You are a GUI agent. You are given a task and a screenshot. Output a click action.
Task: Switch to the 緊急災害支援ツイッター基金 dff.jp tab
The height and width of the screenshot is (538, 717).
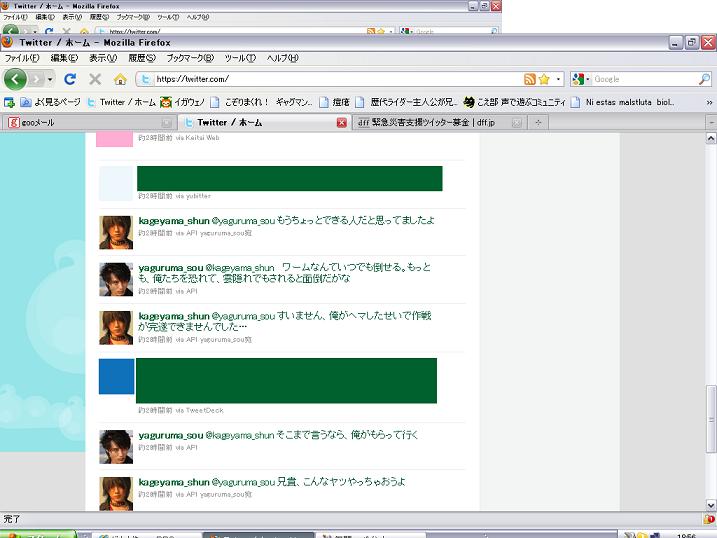(439, 123)
